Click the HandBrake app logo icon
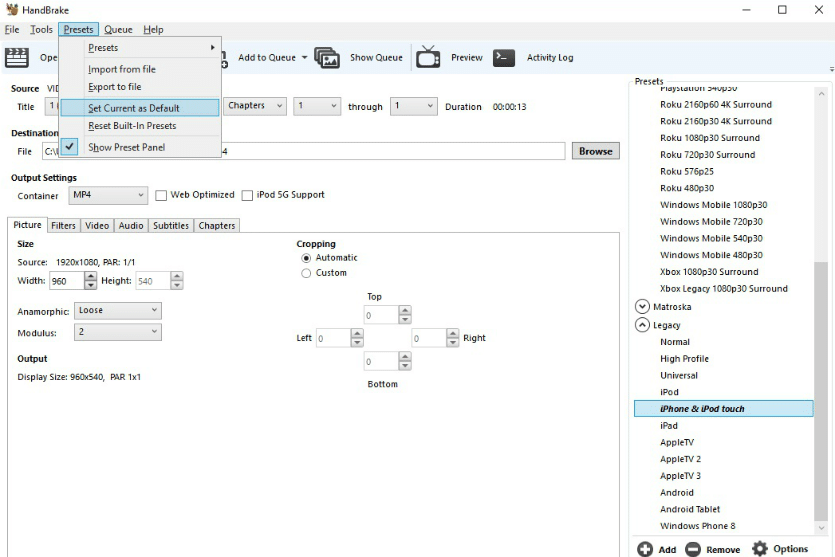This screenshot has width=835, height=557. (12, 10)
